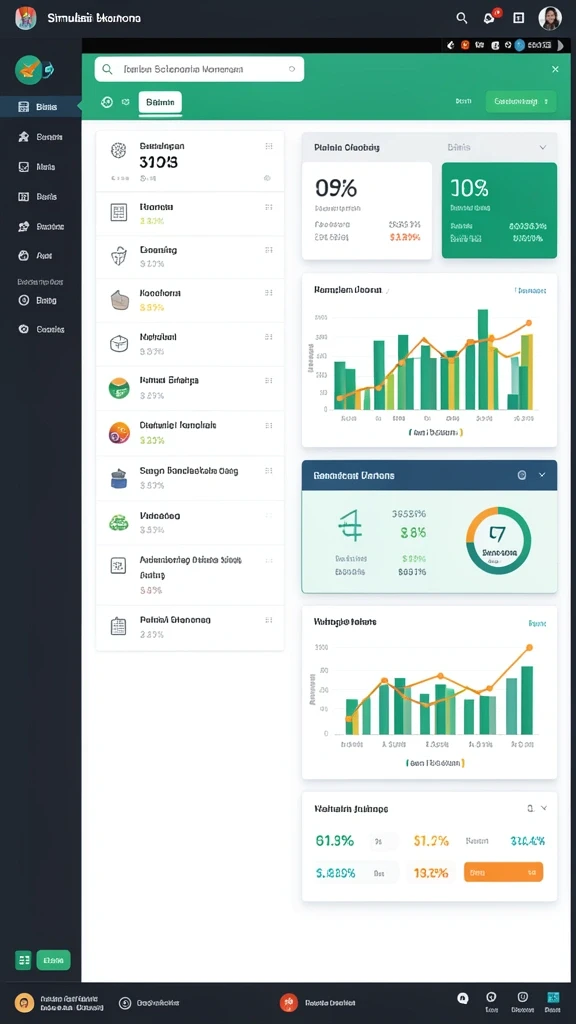Screen dimensions: 576x1024
Task: Toggle the circle switch in dark blue card header
Action: click(522, 475)
